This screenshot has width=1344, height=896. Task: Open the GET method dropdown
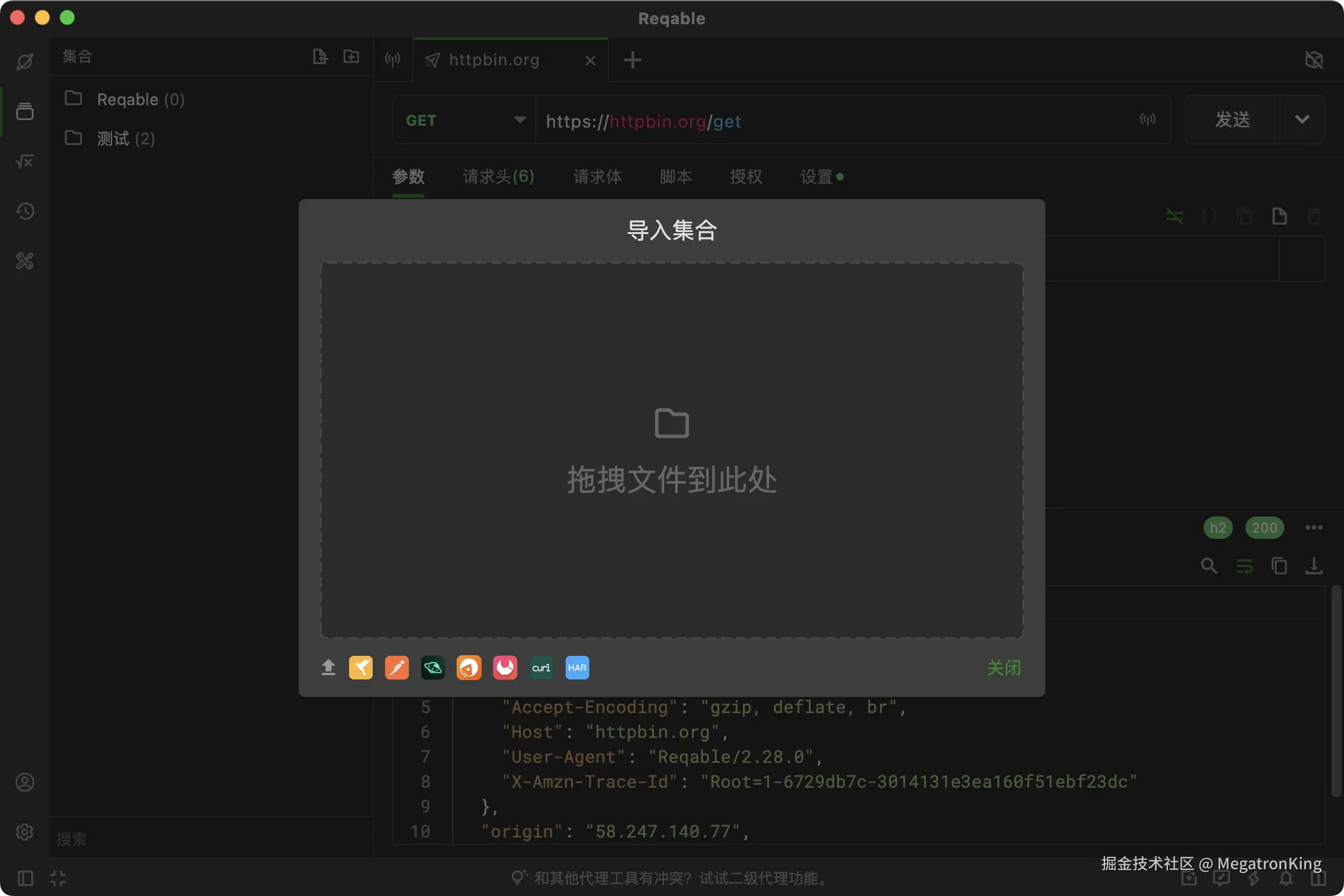tap(464, 119)
